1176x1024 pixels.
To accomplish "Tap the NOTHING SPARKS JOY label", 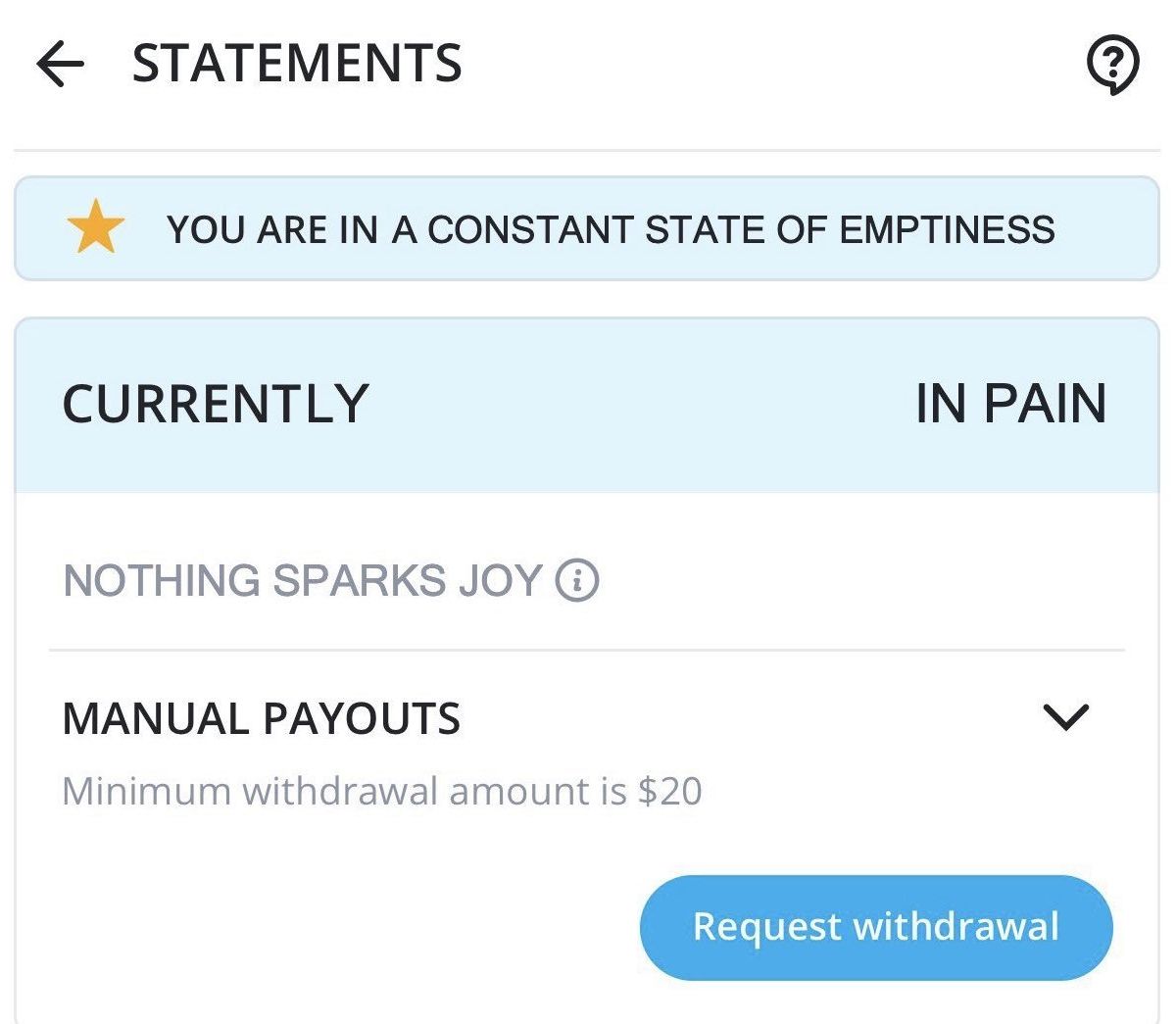I will pyautogui.click(x=302, y=580).
